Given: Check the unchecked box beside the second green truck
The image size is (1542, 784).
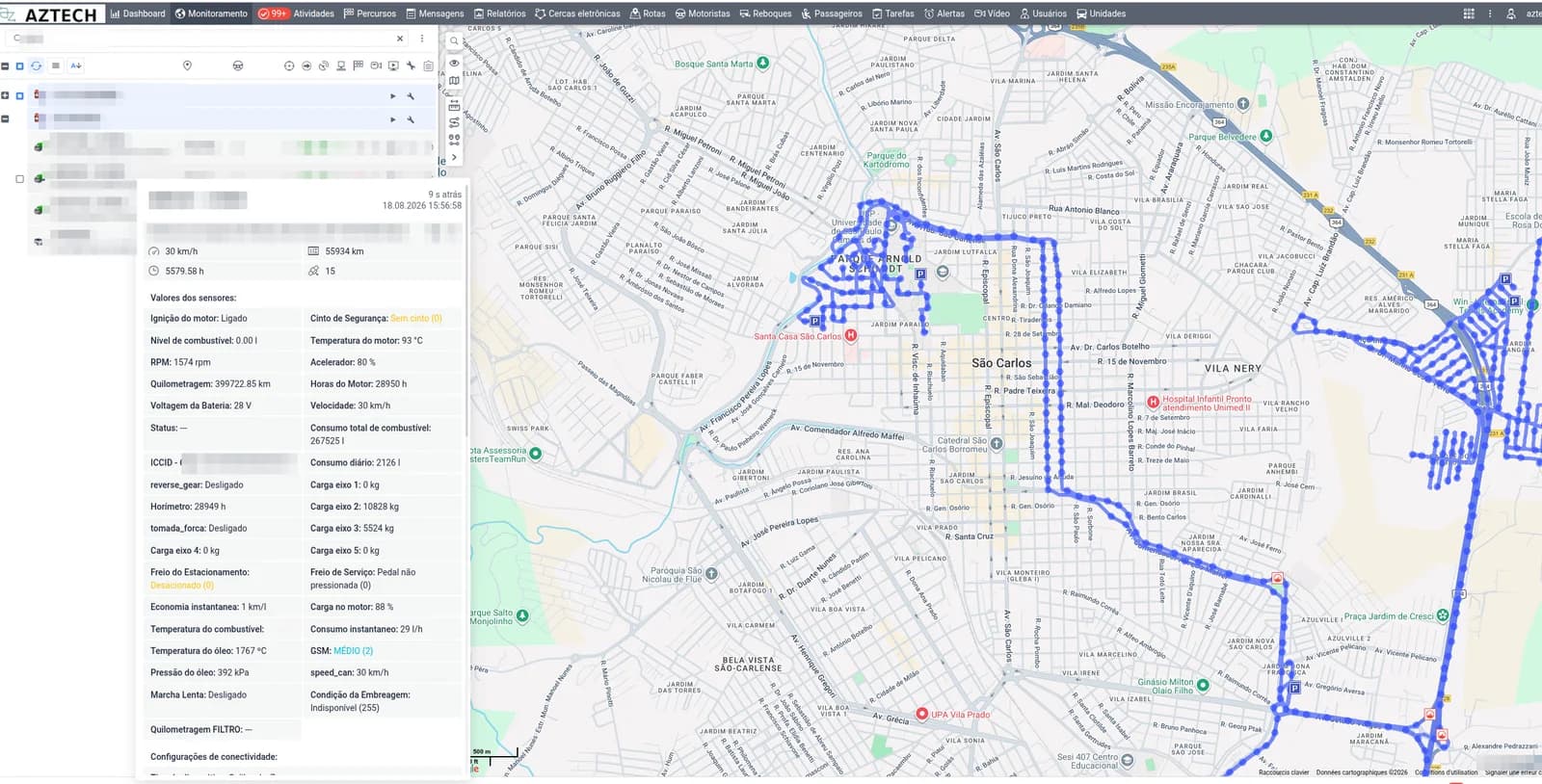Looking at the screenshot, I should pos(19,178).
